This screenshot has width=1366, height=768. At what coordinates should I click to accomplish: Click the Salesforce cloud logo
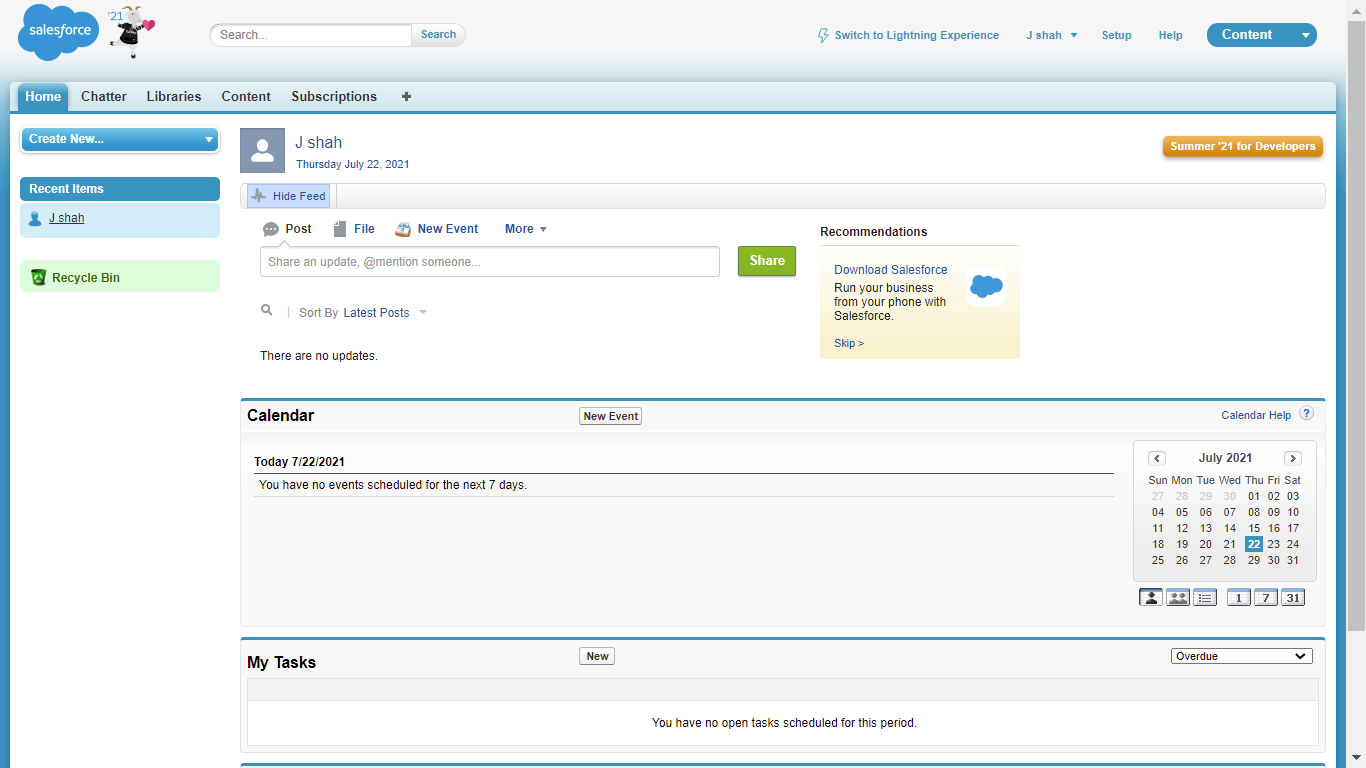[59, 32]
